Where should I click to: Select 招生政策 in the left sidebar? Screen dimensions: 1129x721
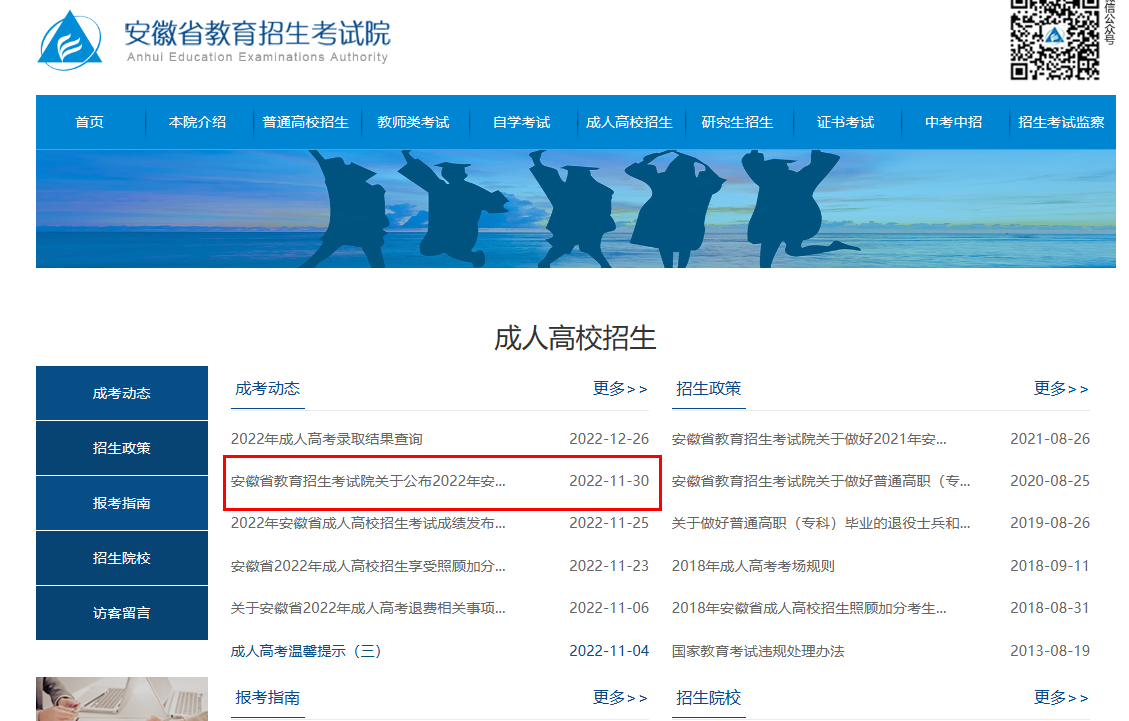click(x=121, y=447)
